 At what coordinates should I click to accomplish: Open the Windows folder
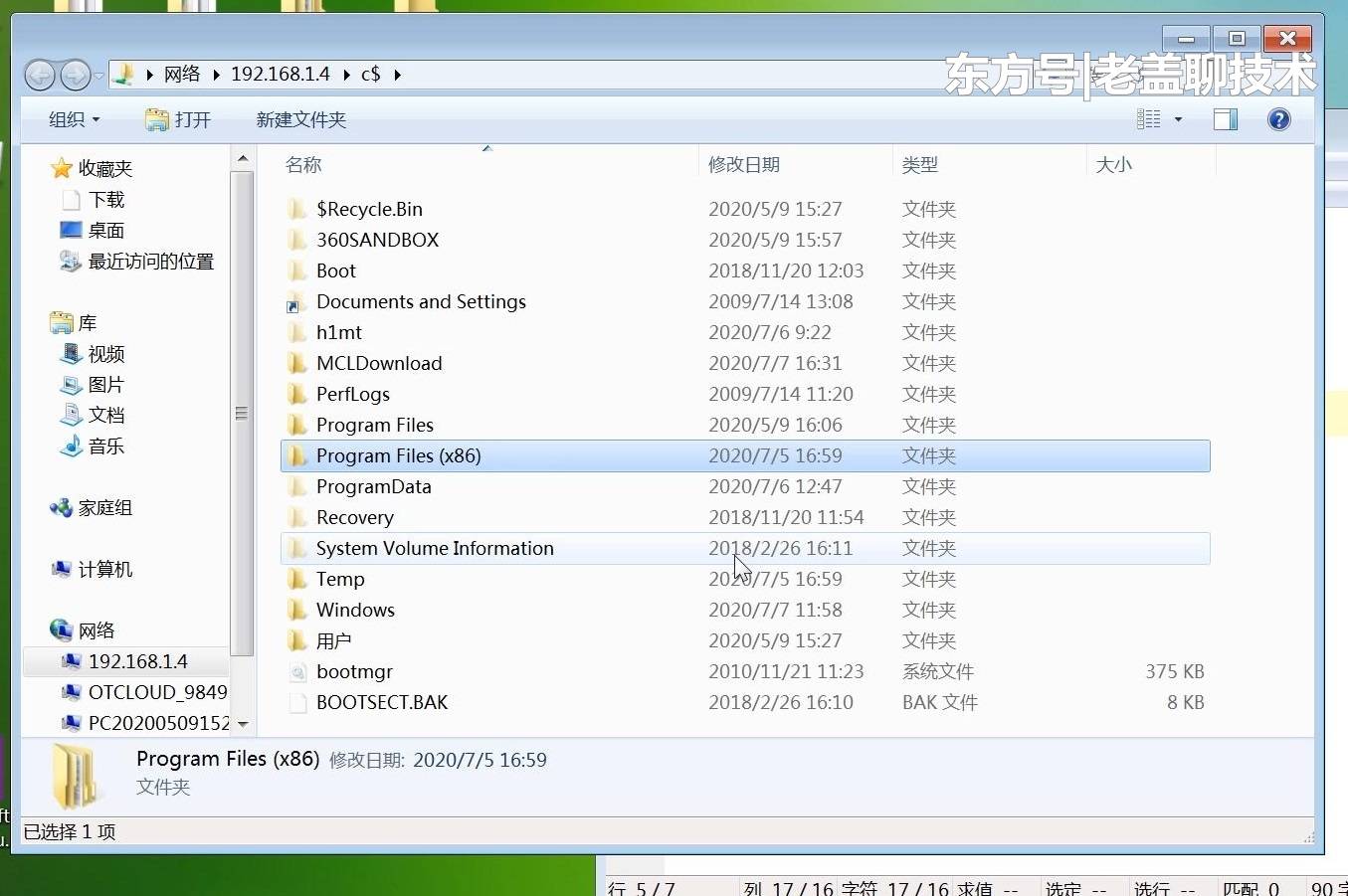pyautogui.click(x=355, y=610)
